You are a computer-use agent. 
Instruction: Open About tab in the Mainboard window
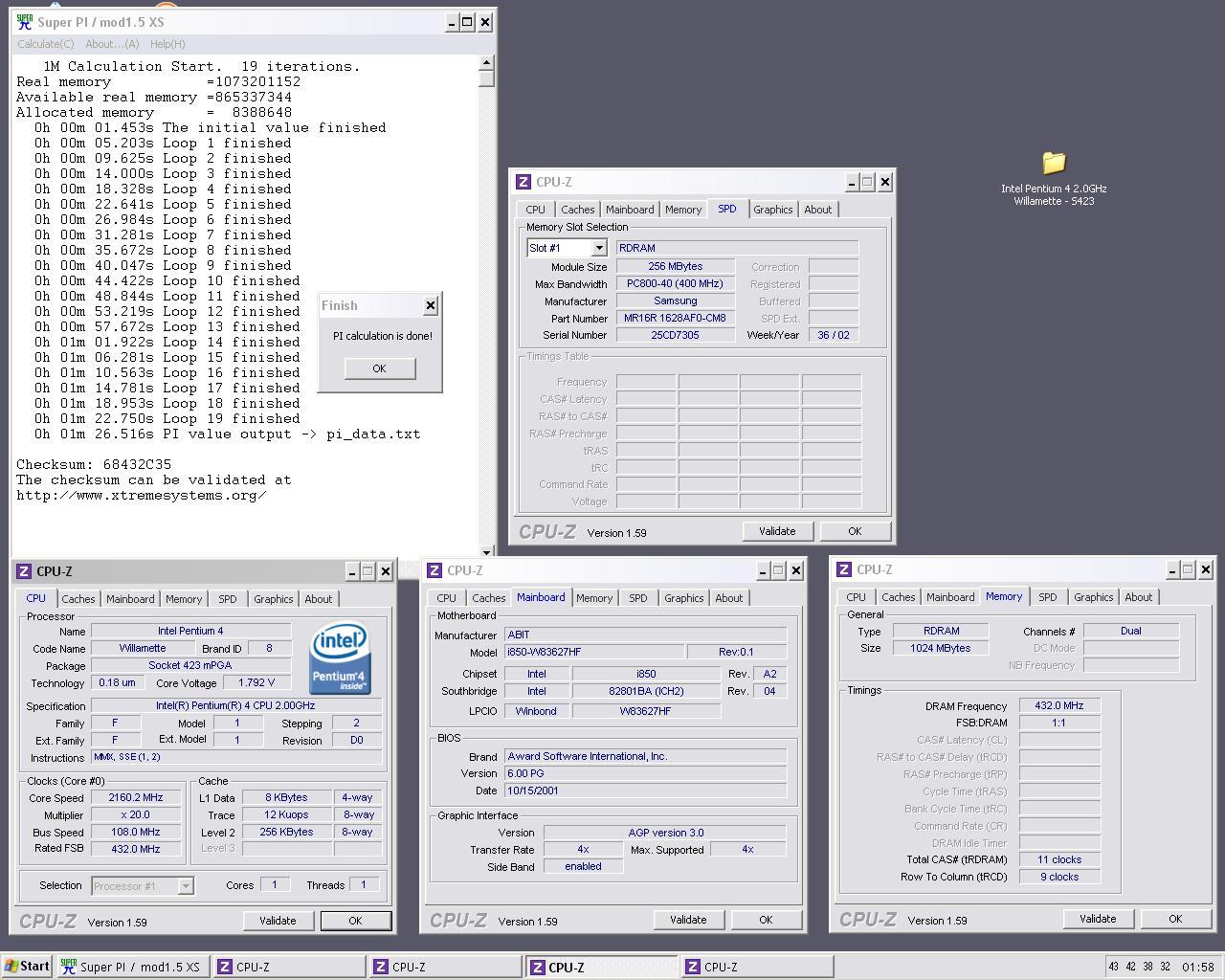point(728,598)
